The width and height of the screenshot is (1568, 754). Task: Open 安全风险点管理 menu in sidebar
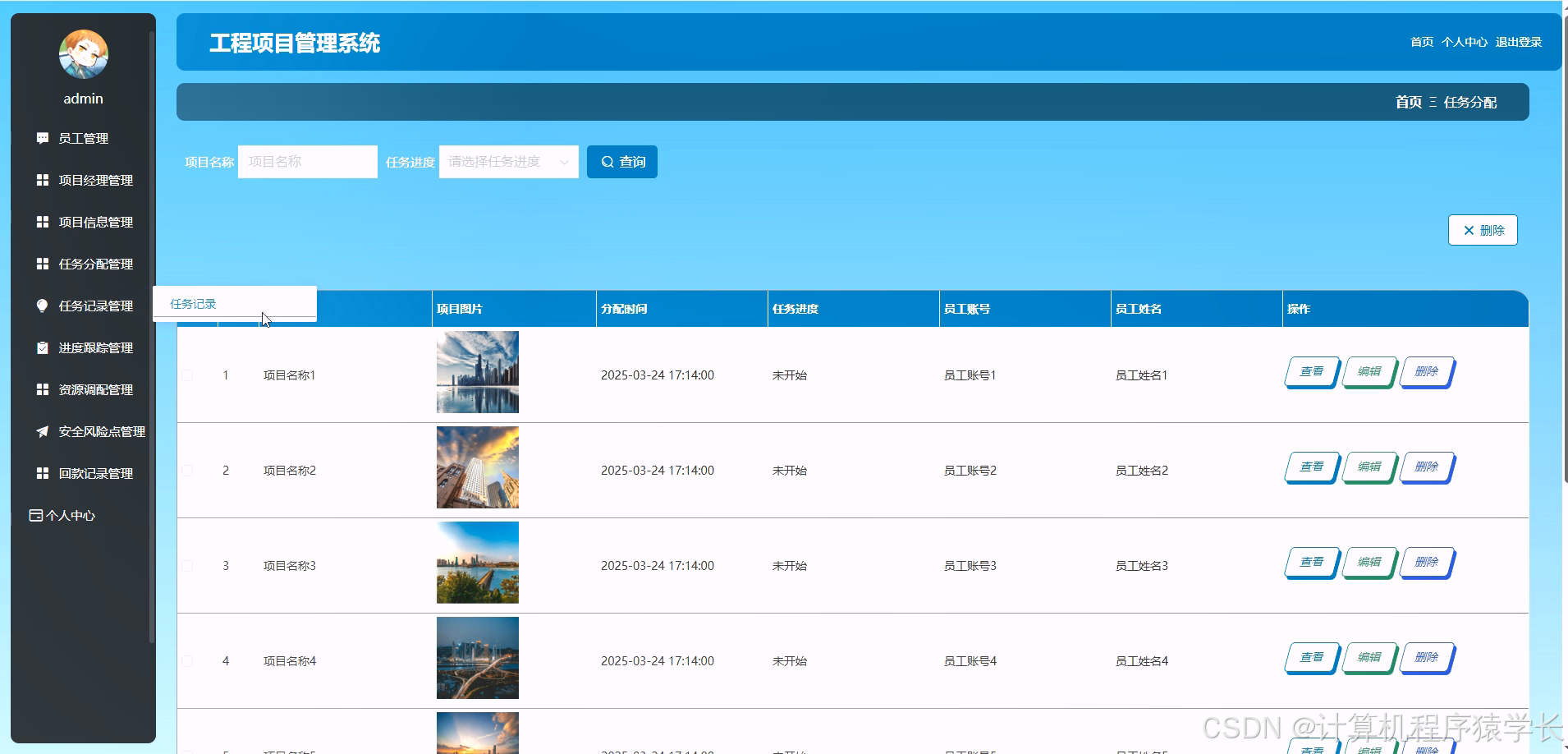(x=83, y=431)
